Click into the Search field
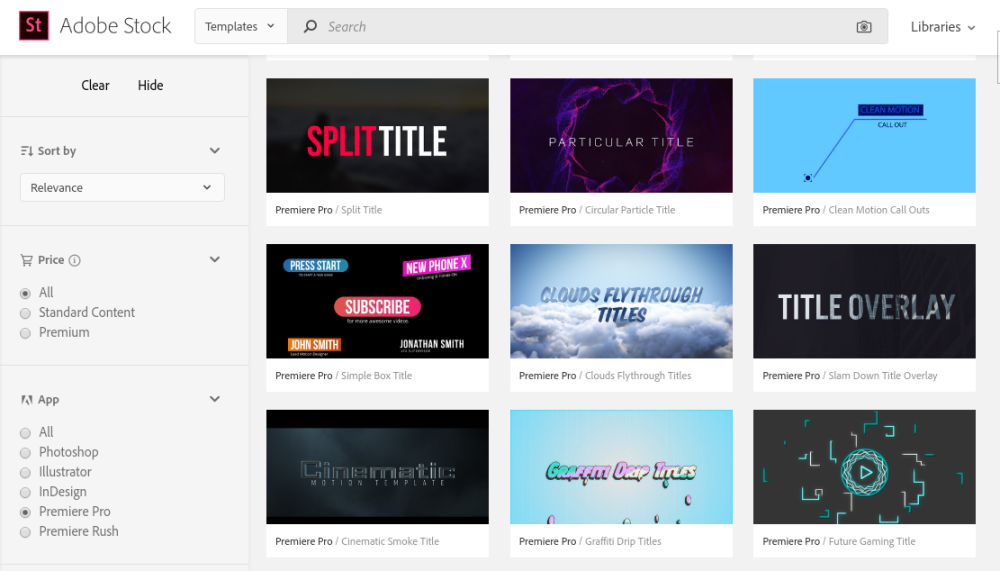 click(587, 26)
